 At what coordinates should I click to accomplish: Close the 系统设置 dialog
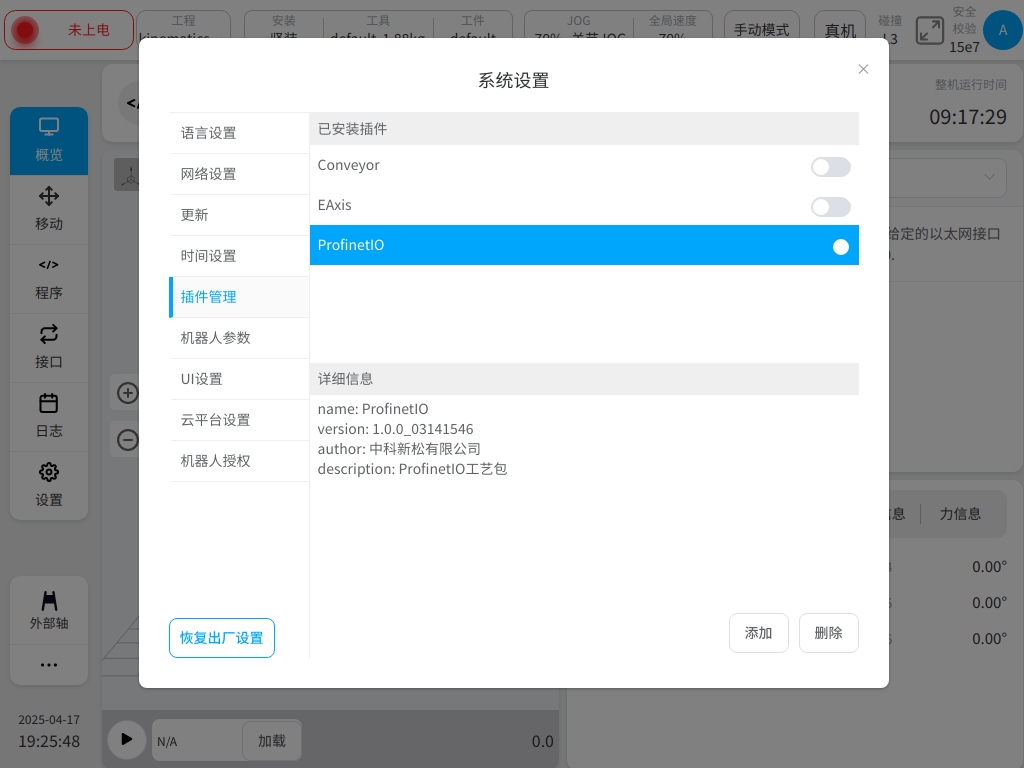pyautogui.click(x=863, y=69)
